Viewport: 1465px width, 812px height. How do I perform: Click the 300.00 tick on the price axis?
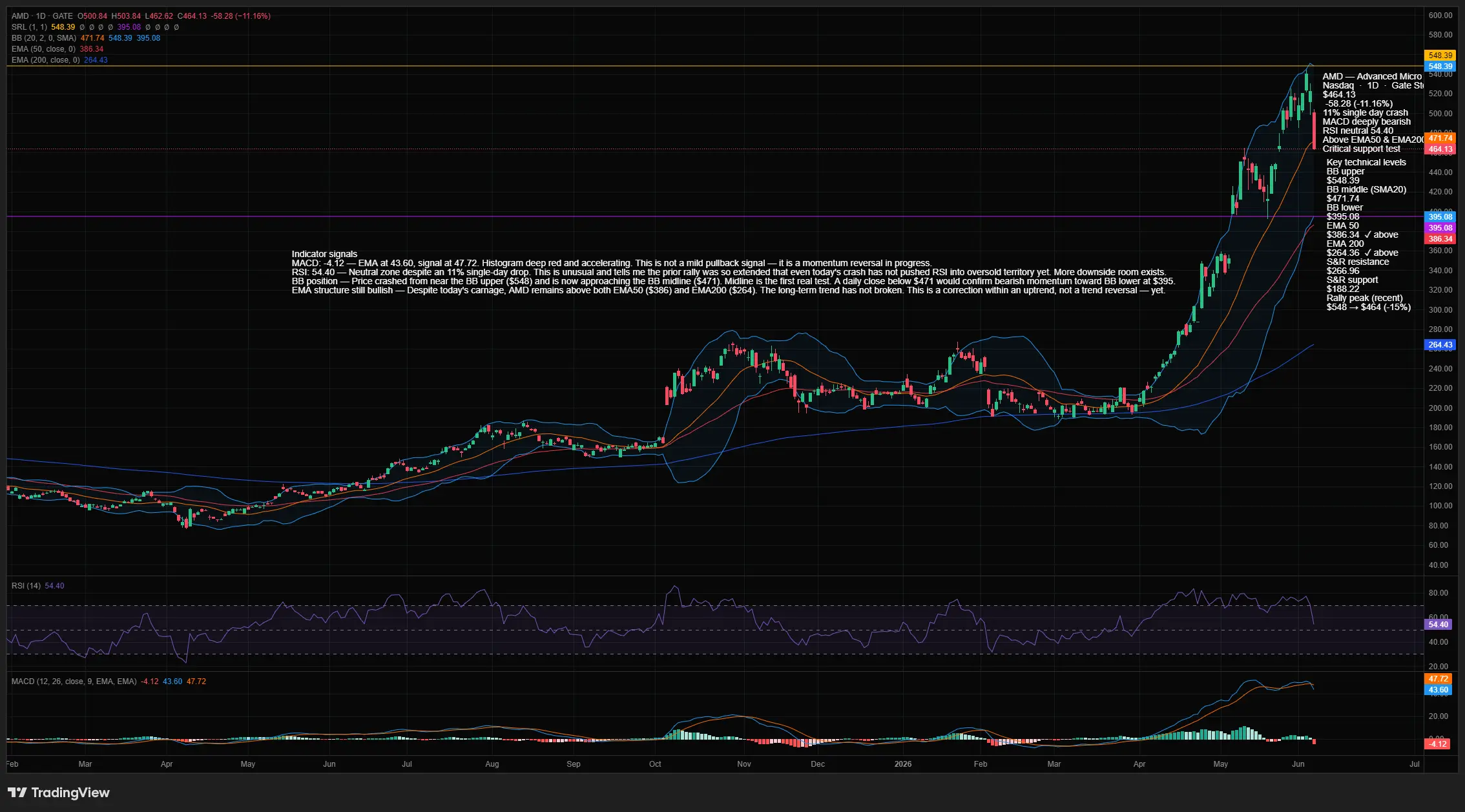pyautogui.click(x=1441, y=310)
